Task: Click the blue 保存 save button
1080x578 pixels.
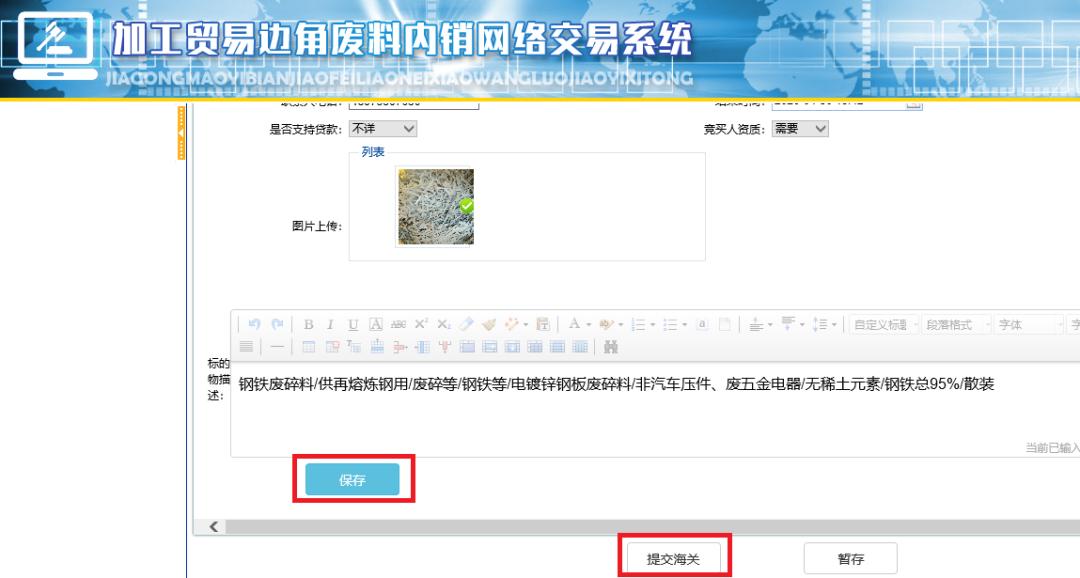Action: 352,480
